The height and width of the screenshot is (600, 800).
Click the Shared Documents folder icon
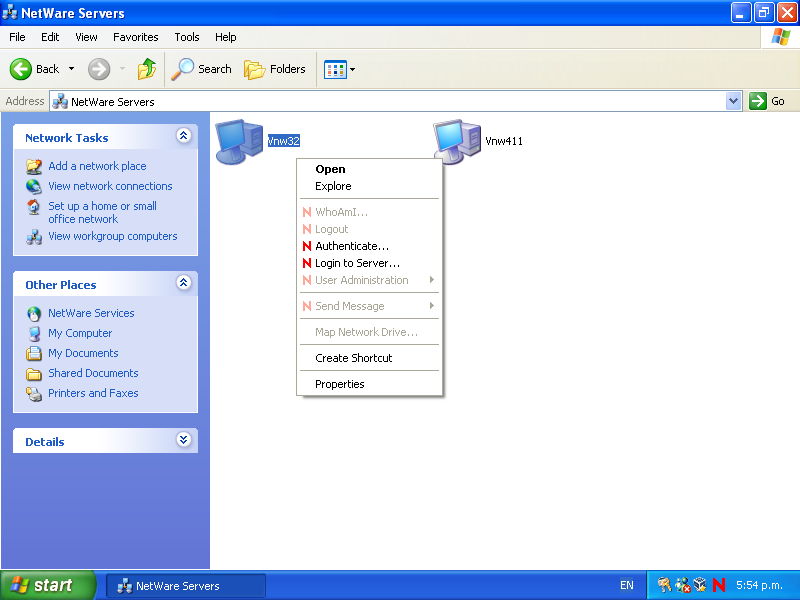point(34,374)
